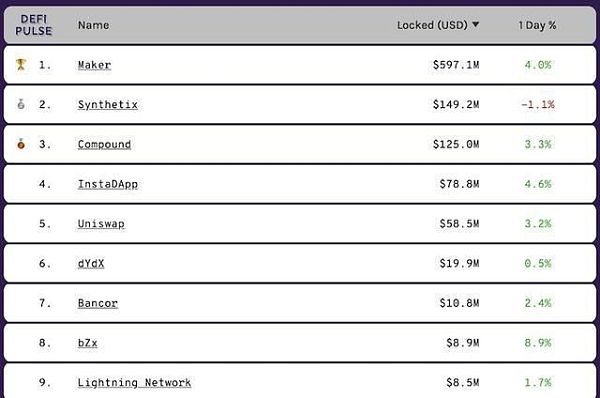Toggle the Locked (USD) sort arrow
The width and height of the screenshot is (600, 398).
tap(475, 24)
